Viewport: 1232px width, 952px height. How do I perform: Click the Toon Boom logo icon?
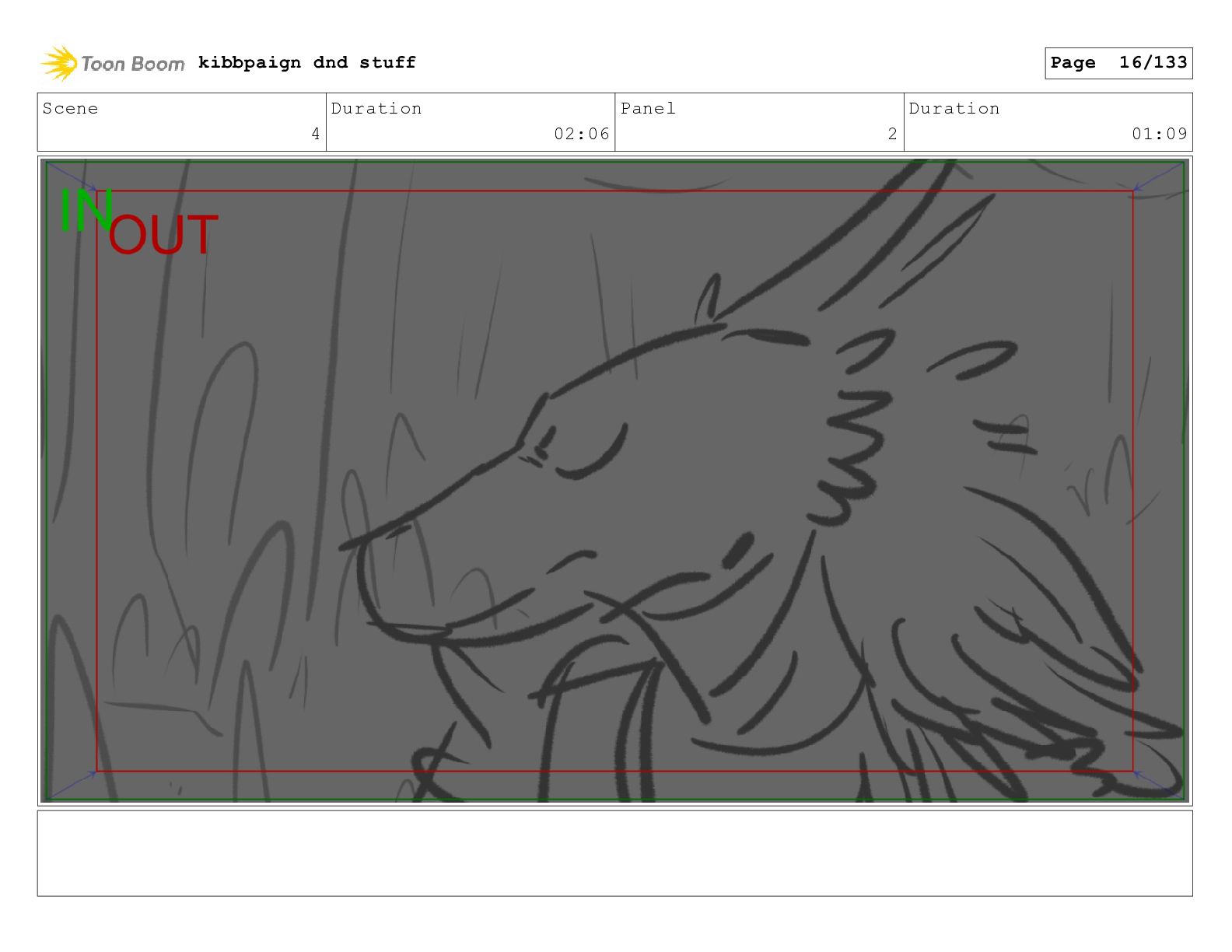point(59,63)
